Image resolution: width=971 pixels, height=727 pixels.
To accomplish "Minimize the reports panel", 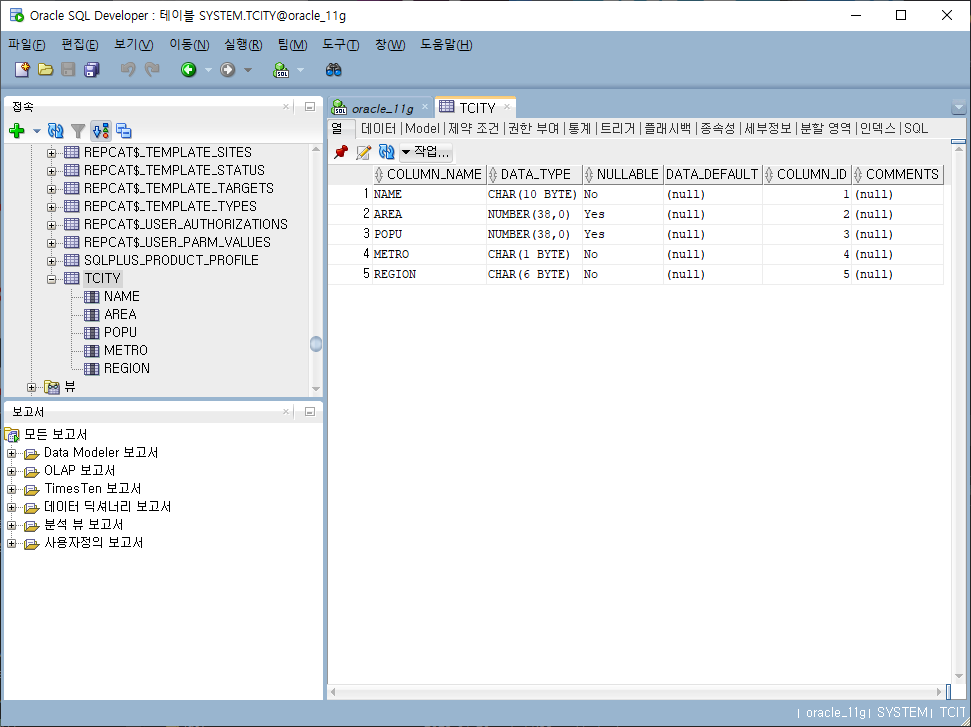I will (310, 411).
